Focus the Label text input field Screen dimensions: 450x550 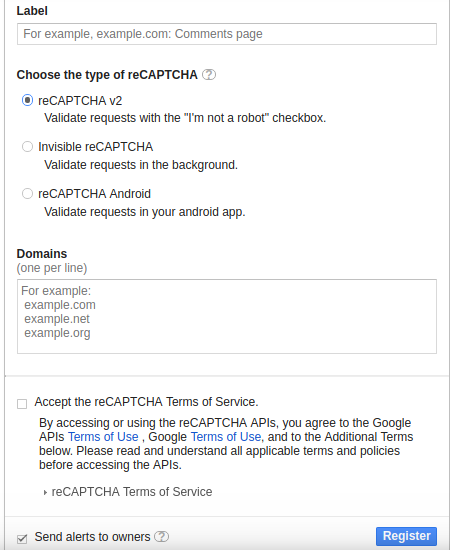tap(227, 34)
